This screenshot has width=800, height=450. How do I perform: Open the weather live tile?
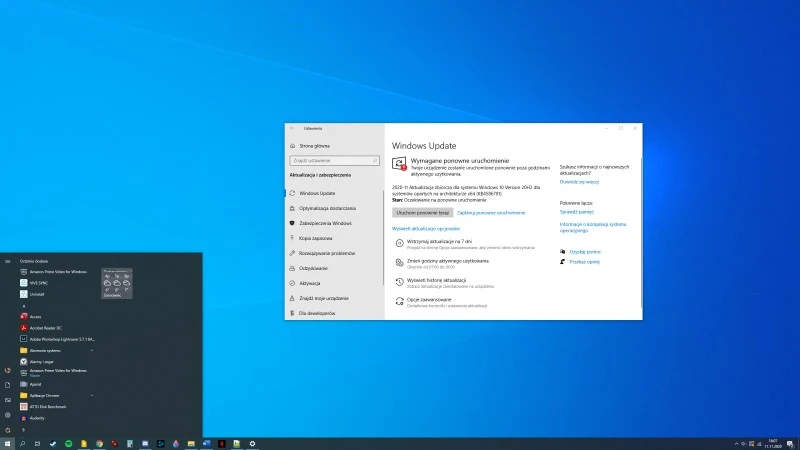117,284
